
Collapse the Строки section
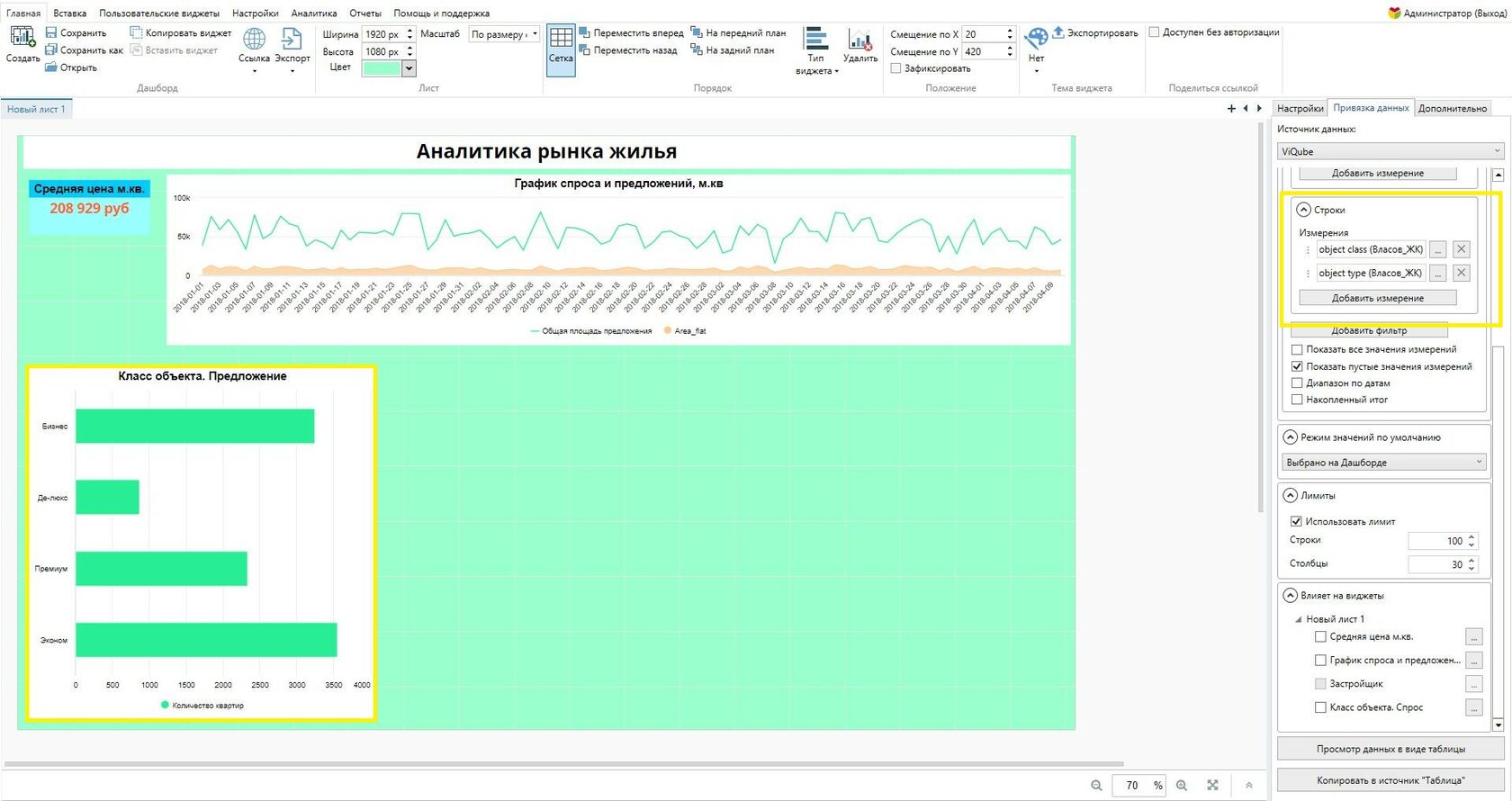click(x=1303, y=210)
